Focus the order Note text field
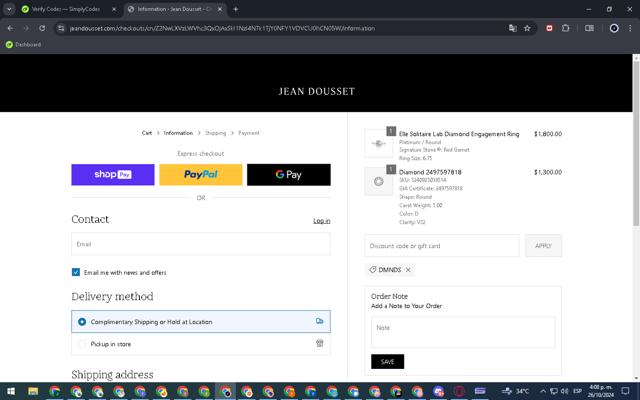Screen dimensions: 640x400 463,332
